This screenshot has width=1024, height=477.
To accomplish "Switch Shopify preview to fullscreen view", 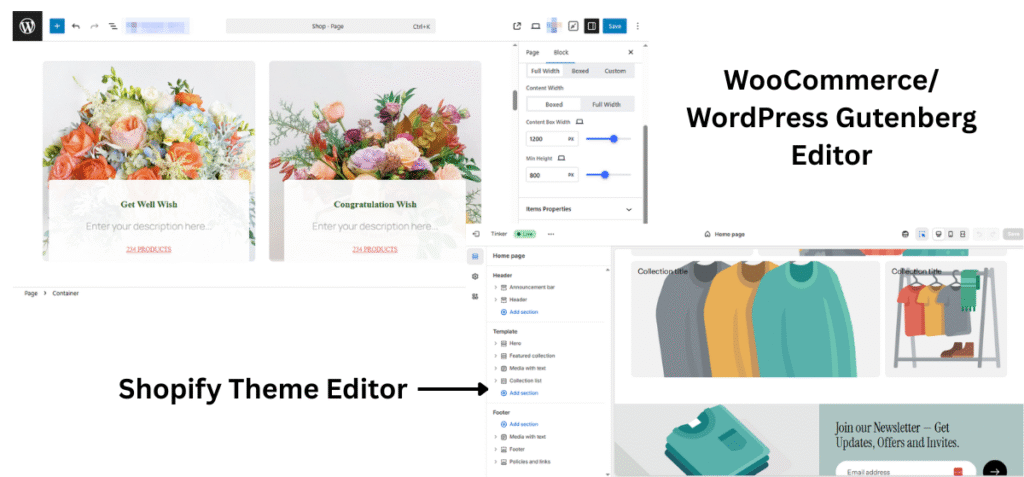I will pyautogui.click(x=962, y=234).
